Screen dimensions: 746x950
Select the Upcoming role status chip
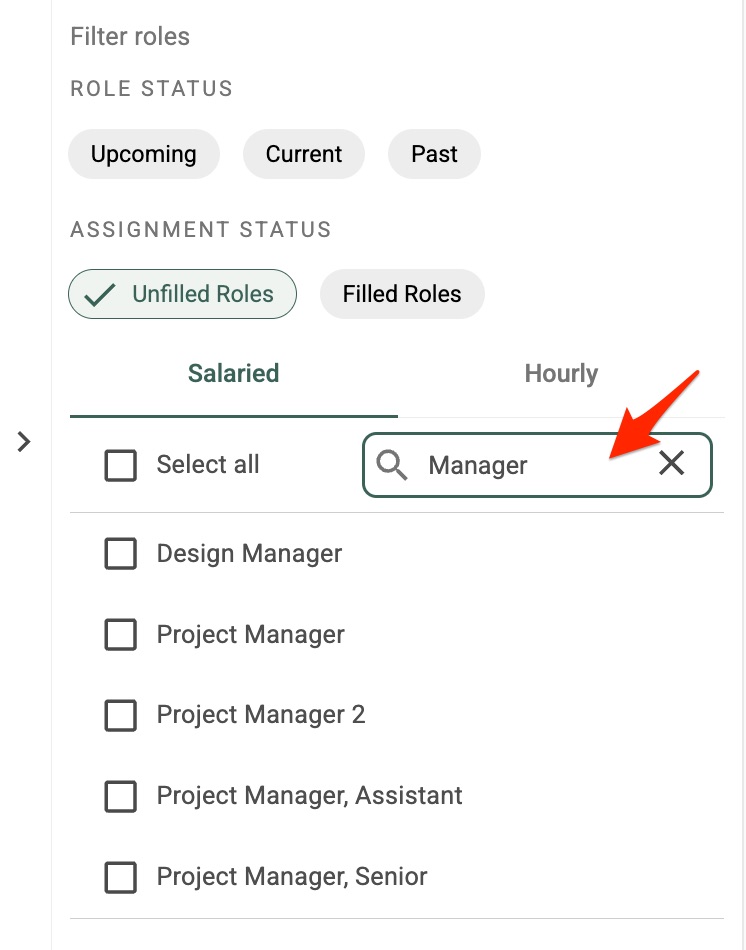(144, 154)
